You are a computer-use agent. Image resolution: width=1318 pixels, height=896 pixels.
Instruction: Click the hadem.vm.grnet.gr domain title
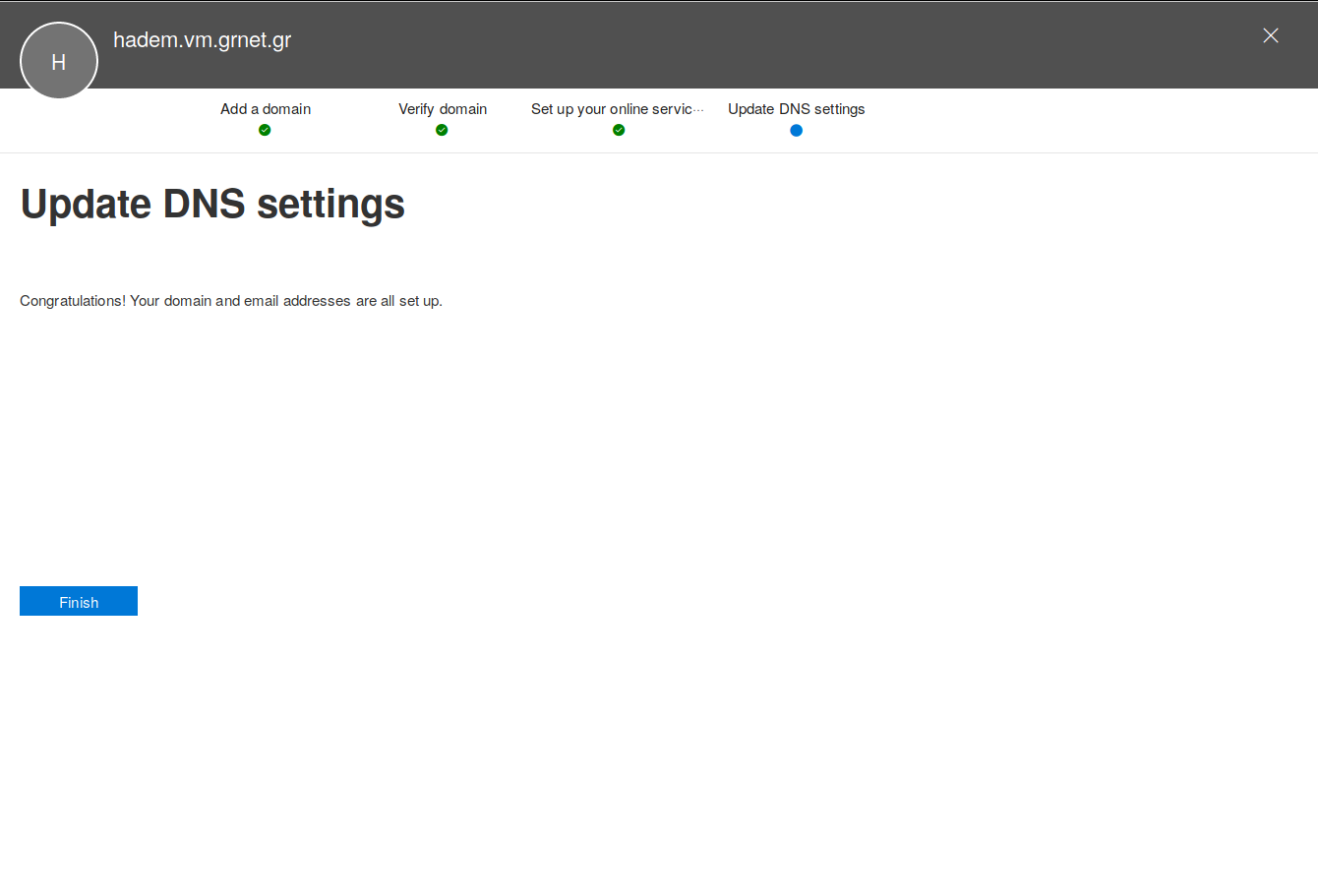click(x=203, y=40)
